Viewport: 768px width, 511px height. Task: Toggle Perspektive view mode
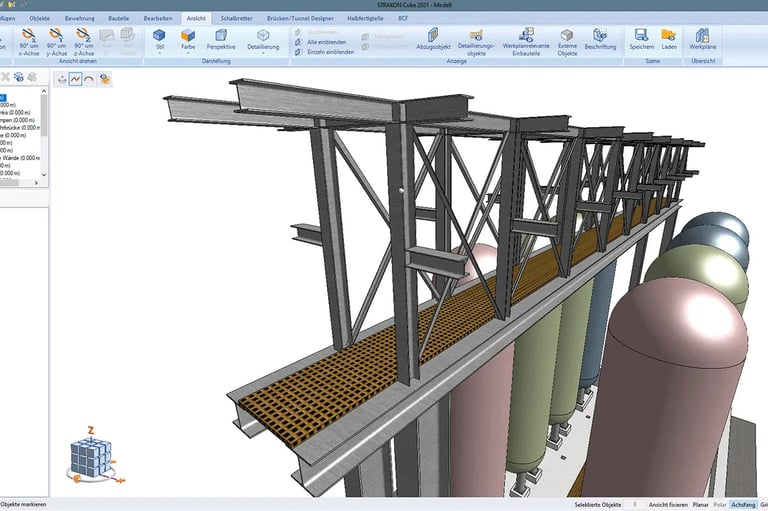221,40
